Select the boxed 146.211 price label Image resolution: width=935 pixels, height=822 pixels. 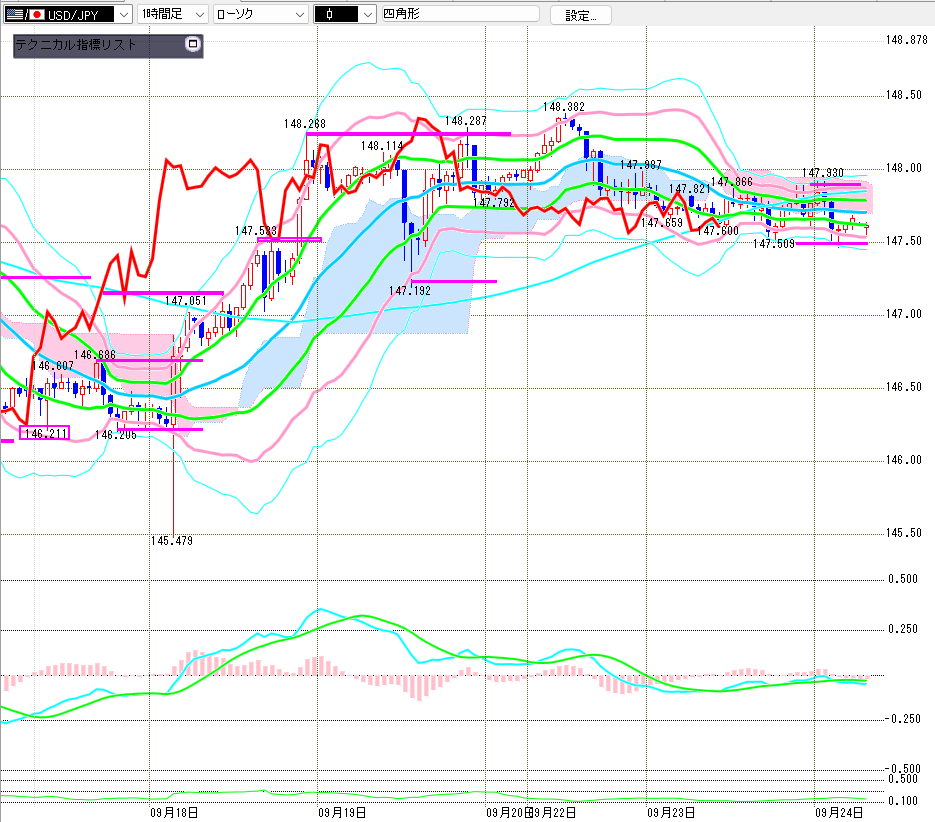(44, 434)
